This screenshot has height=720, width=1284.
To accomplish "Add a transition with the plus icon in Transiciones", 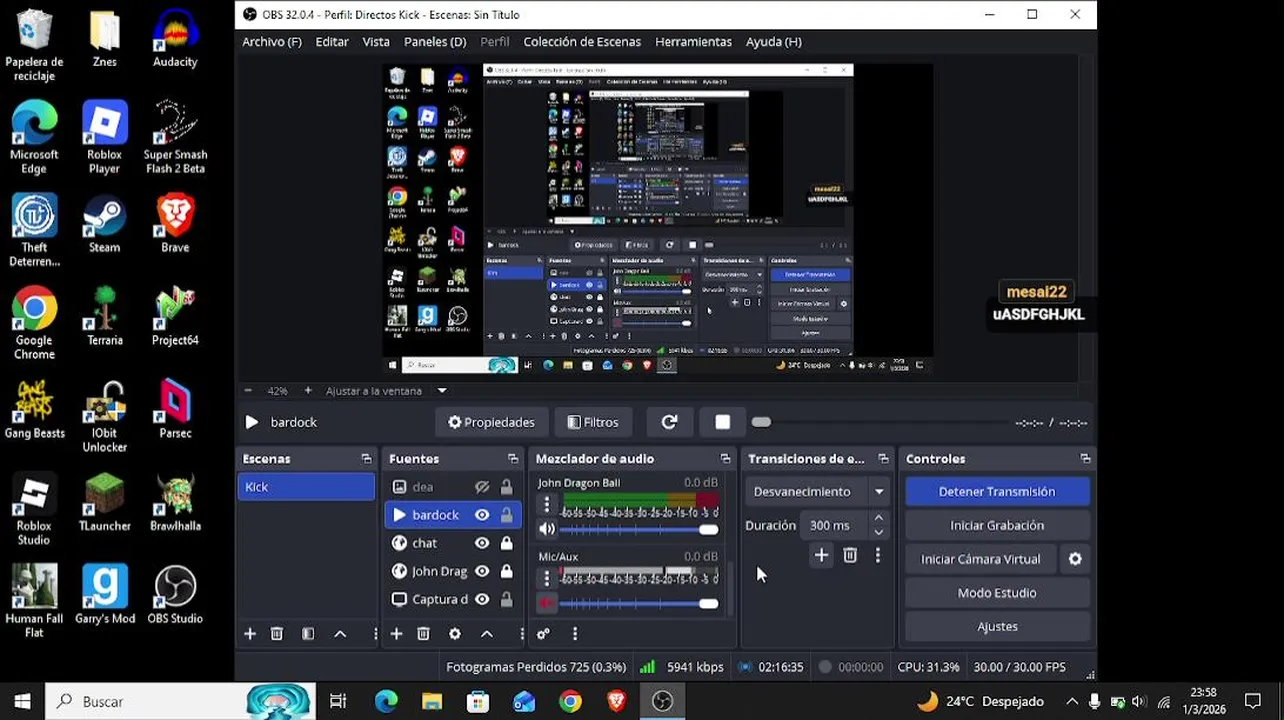I will (x=821, y=555).
